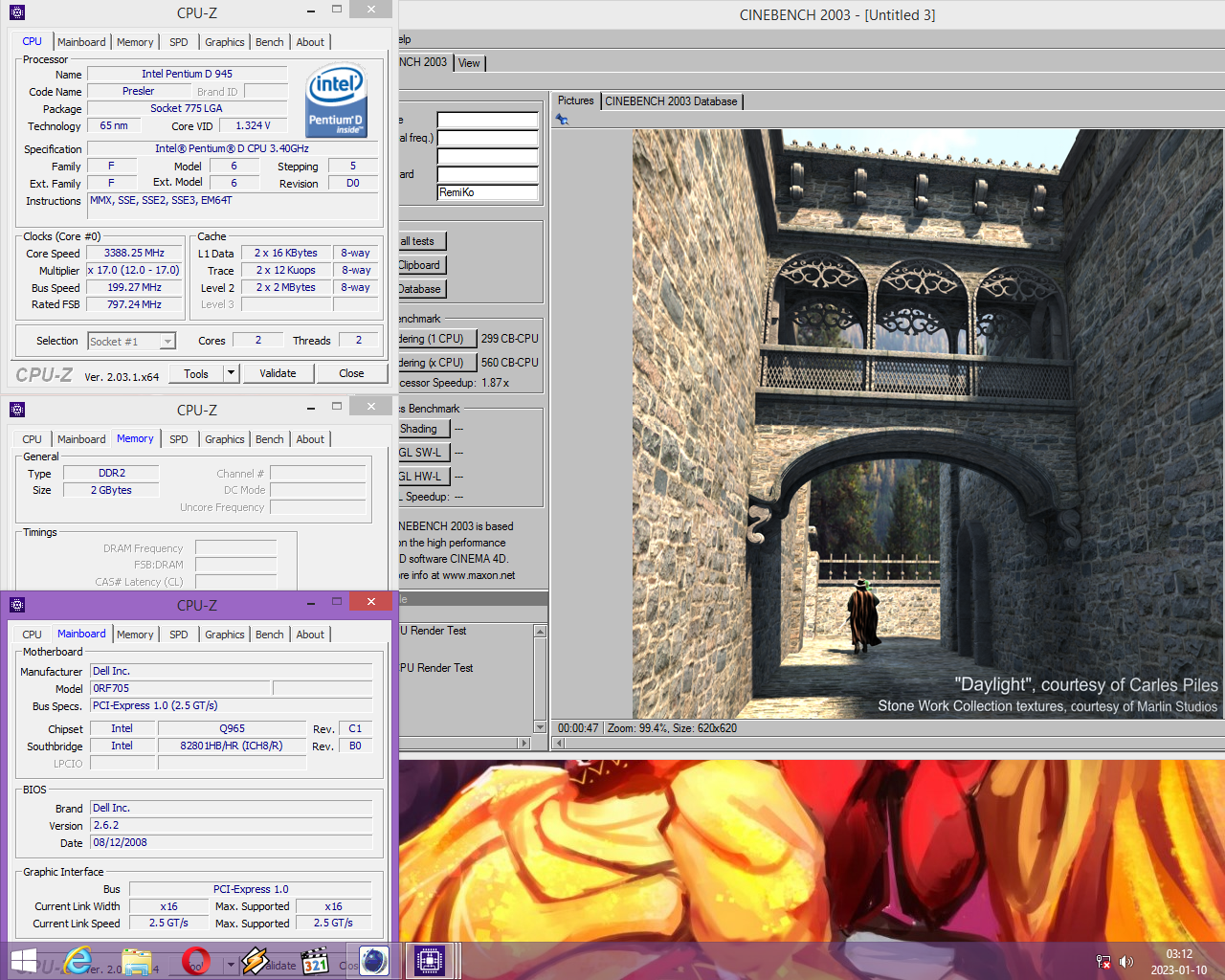1225x980 pixels.
Task: Open the Selection Socket #1 combo box
Action: coord(132,342)
